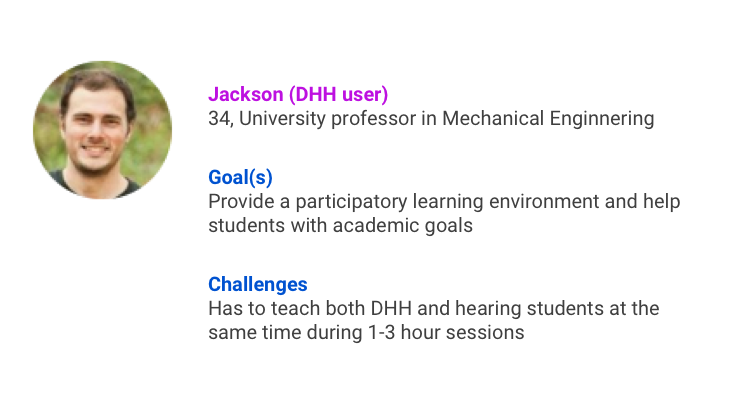
Task: Select the purple "Jackson (DHH user)" heading
Action: (298, 94)
